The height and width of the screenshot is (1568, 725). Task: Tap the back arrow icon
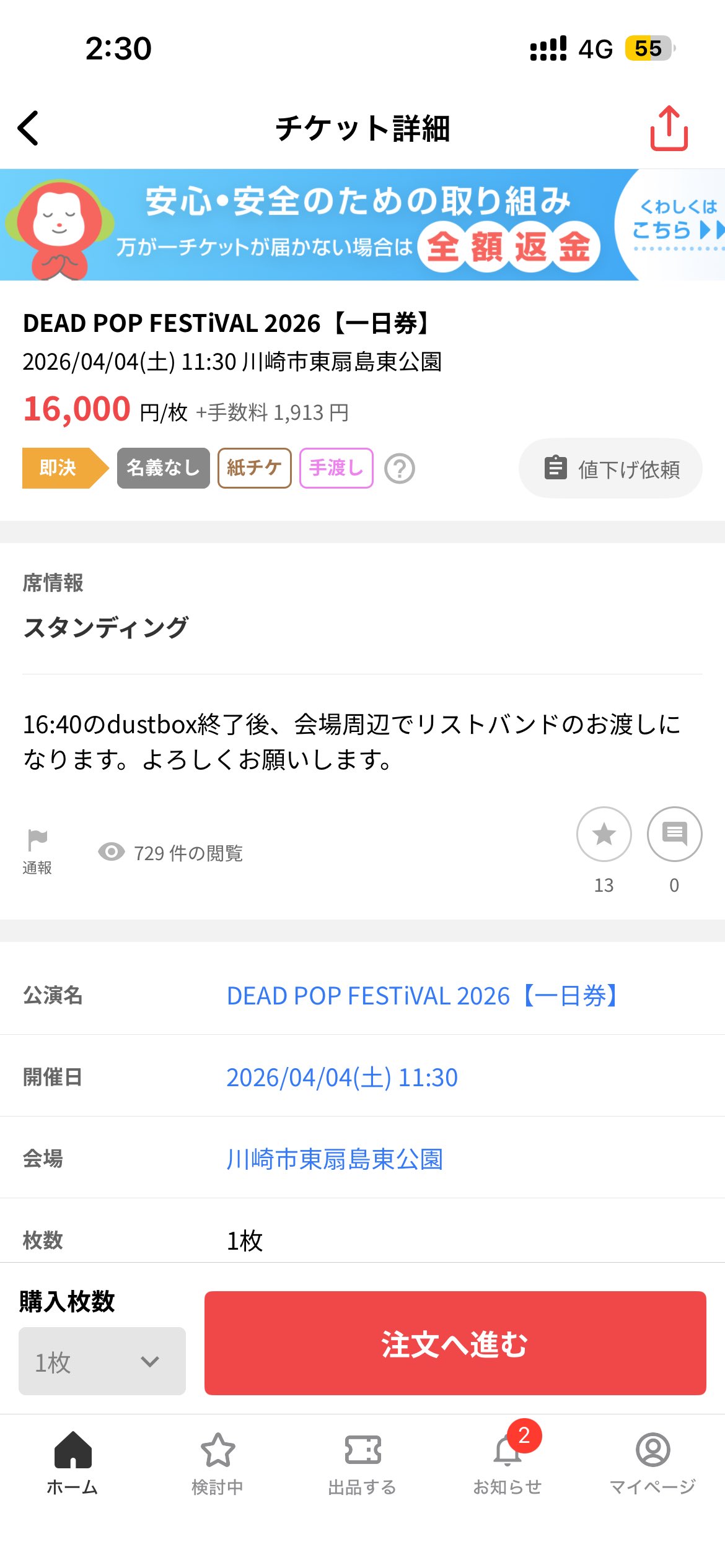[x=29, y=128]
